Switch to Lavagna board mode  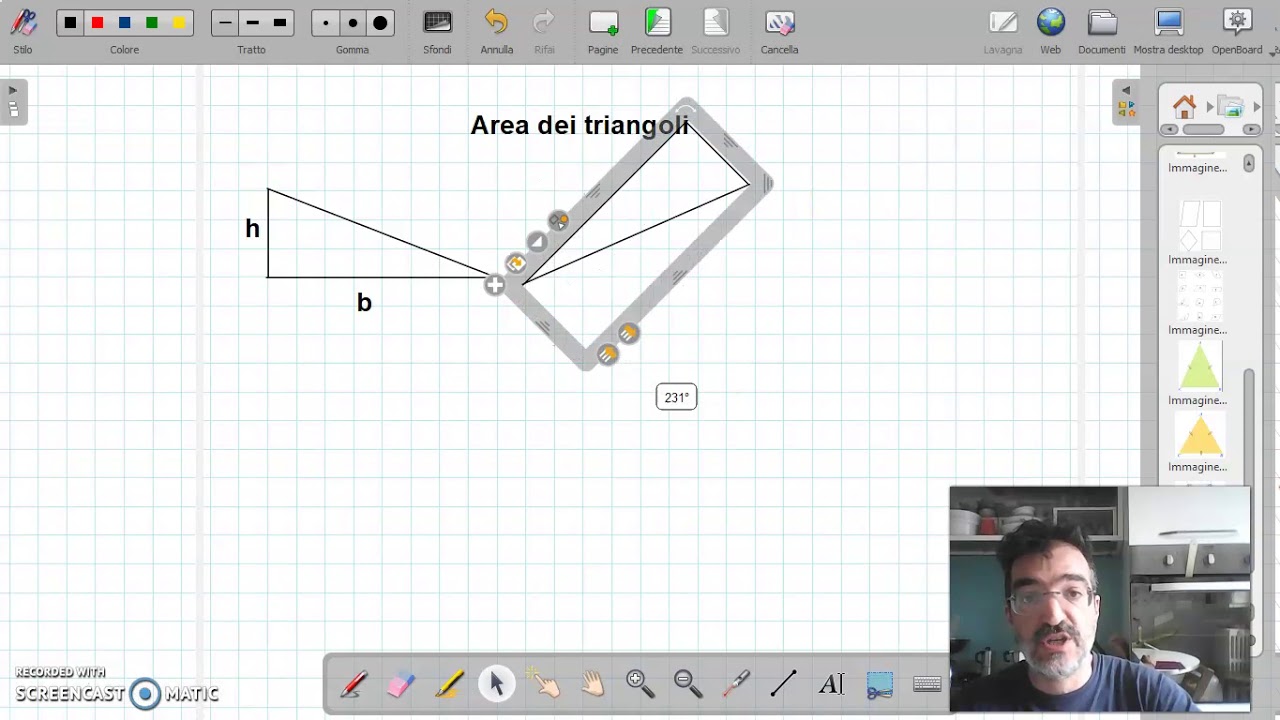1003,30
